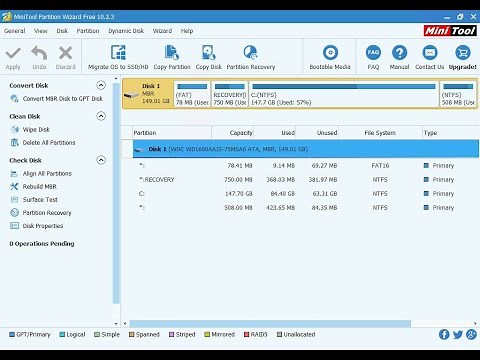Select Rebuild MBR action
The height and width of the screenshot is (360, 480).
(x=33, y=187)
